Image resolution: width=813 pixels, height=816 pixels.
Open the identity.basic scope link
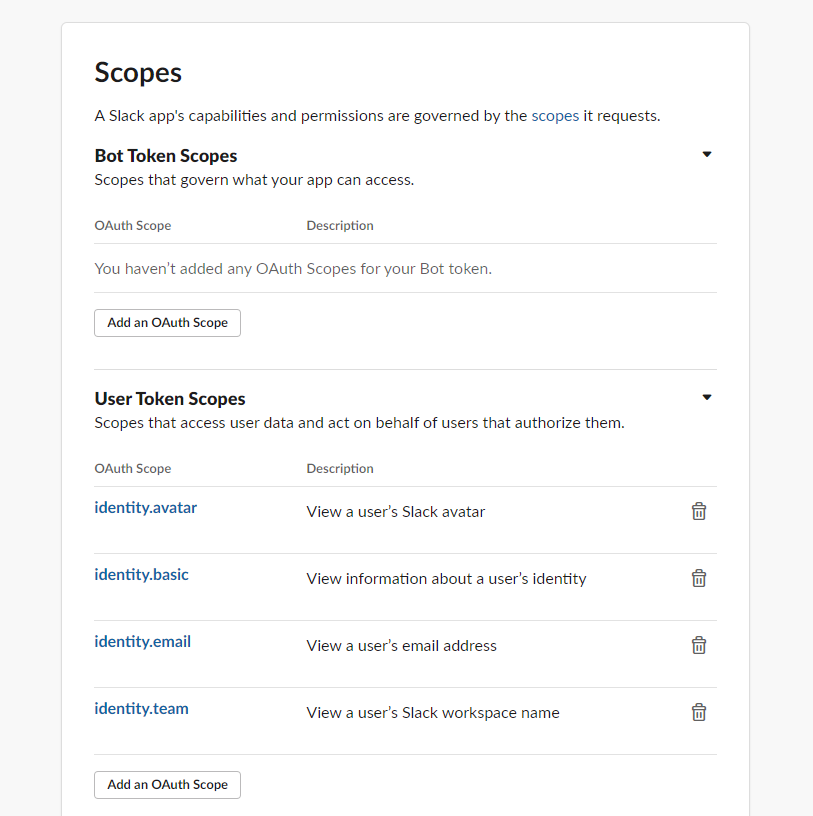(x=141, y=575)
